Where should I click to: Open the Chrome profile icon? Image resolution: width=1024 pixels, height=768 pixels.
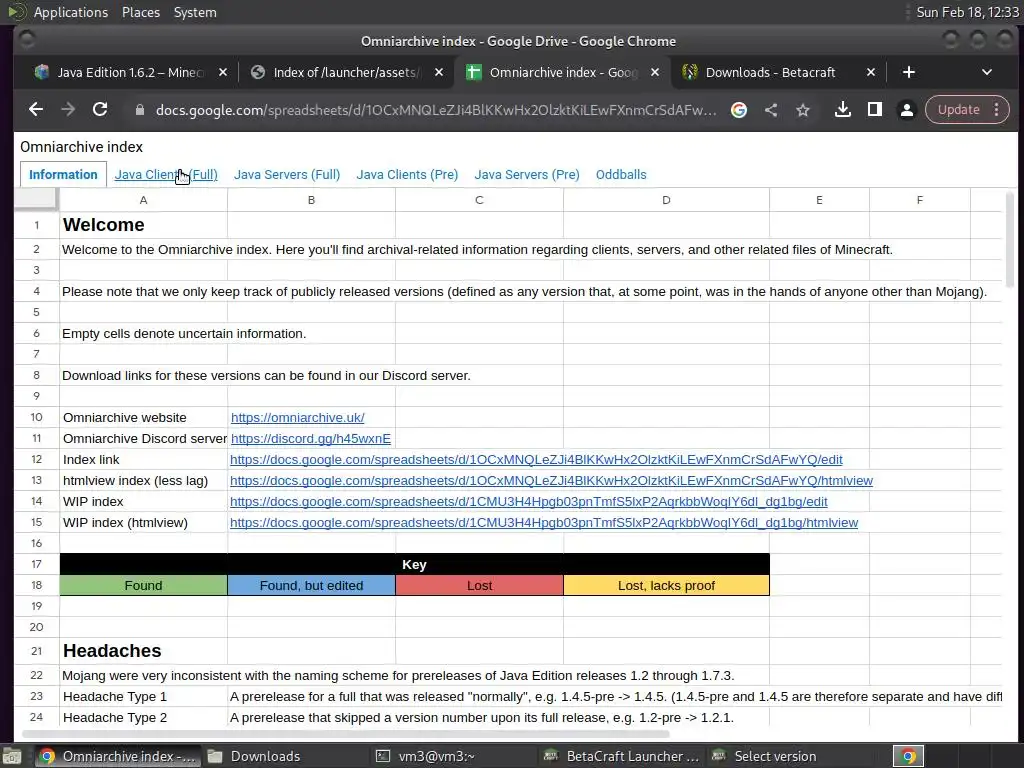click(x=906, y=110)
